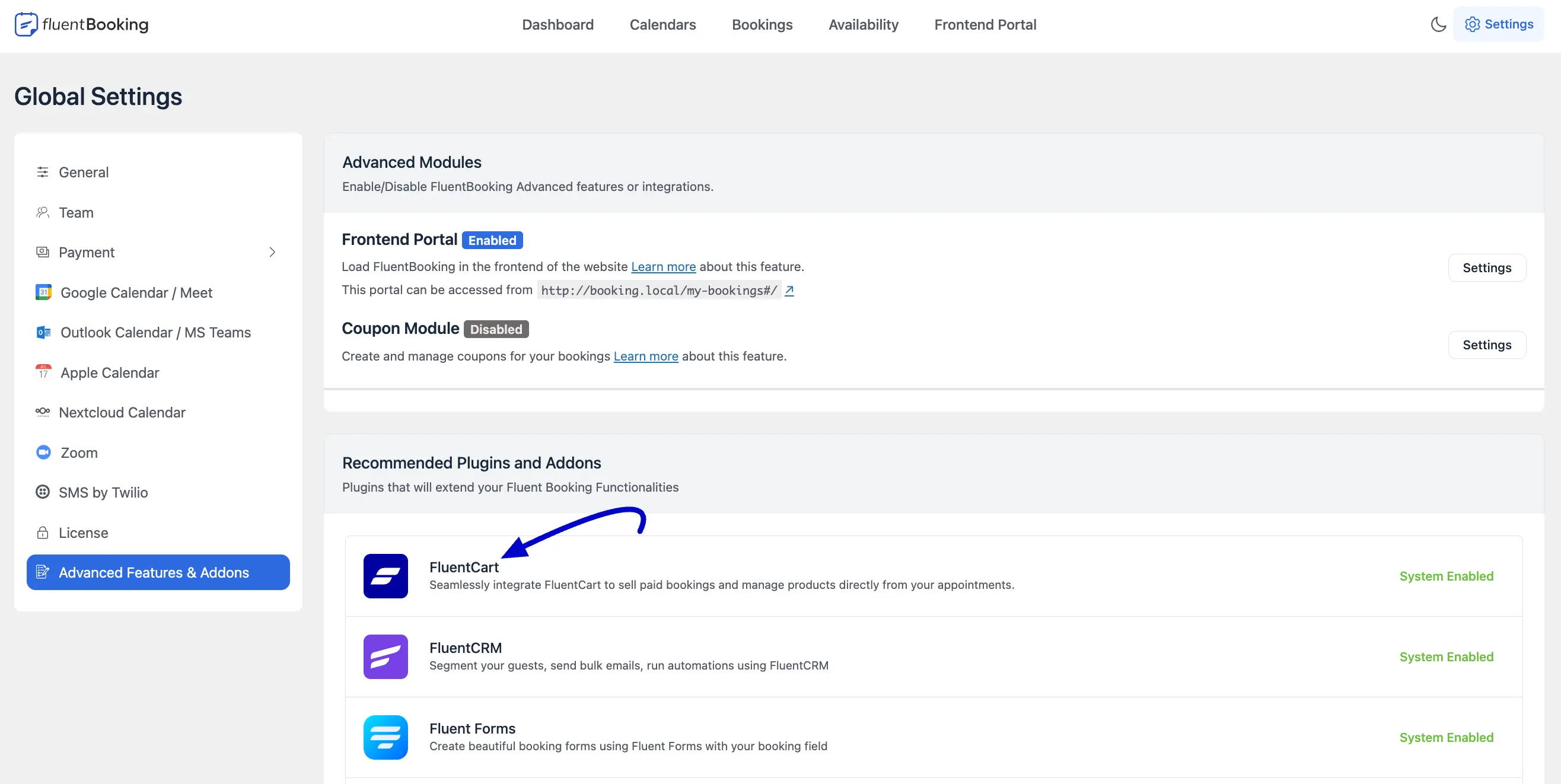The height and width of the screenshot is (784, 1561).
Task: Open SMS by Twilio settings
Action: (x=158, y=492)
